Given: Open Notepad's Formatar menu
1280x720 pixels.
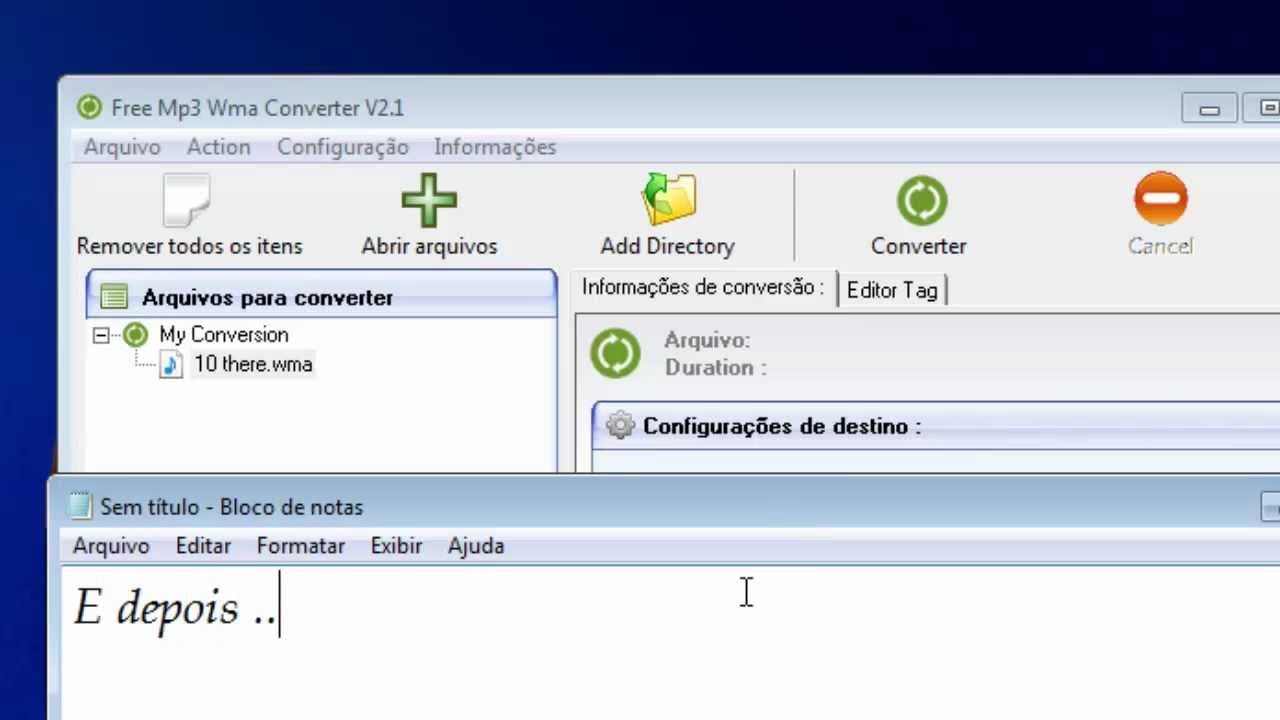Looking at the screenshot, I should point(301,546).
